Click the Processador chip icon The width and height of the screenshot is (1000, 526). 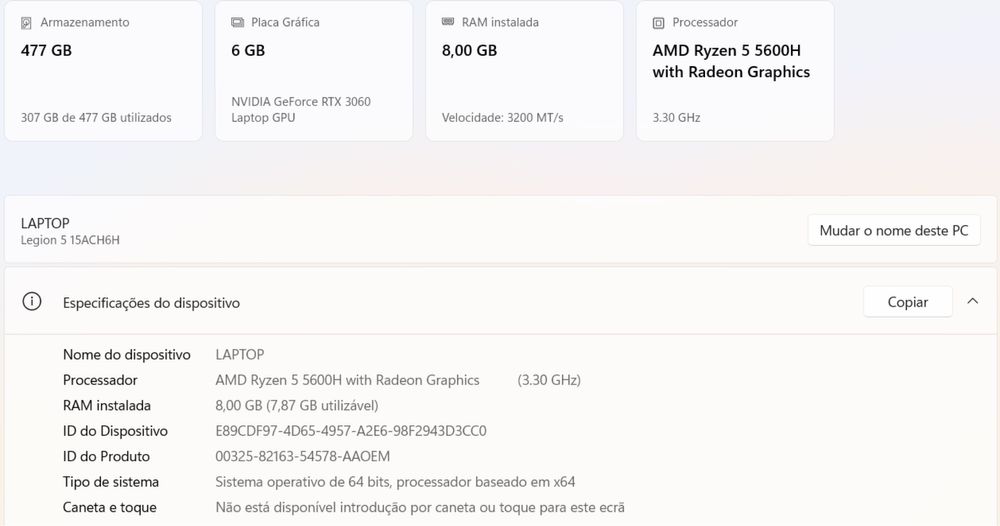tap(658, 22)
